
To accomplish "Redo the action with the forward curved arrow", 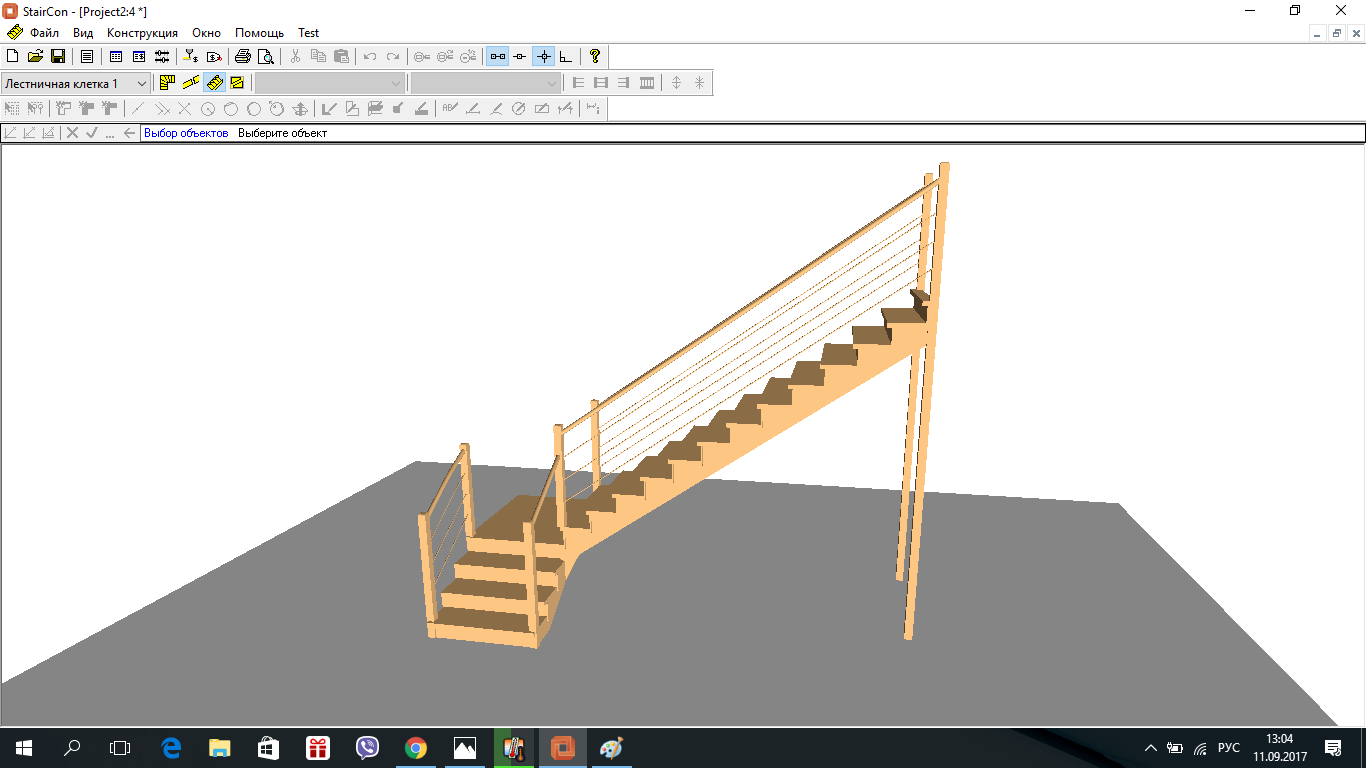I will click(393, 57).
